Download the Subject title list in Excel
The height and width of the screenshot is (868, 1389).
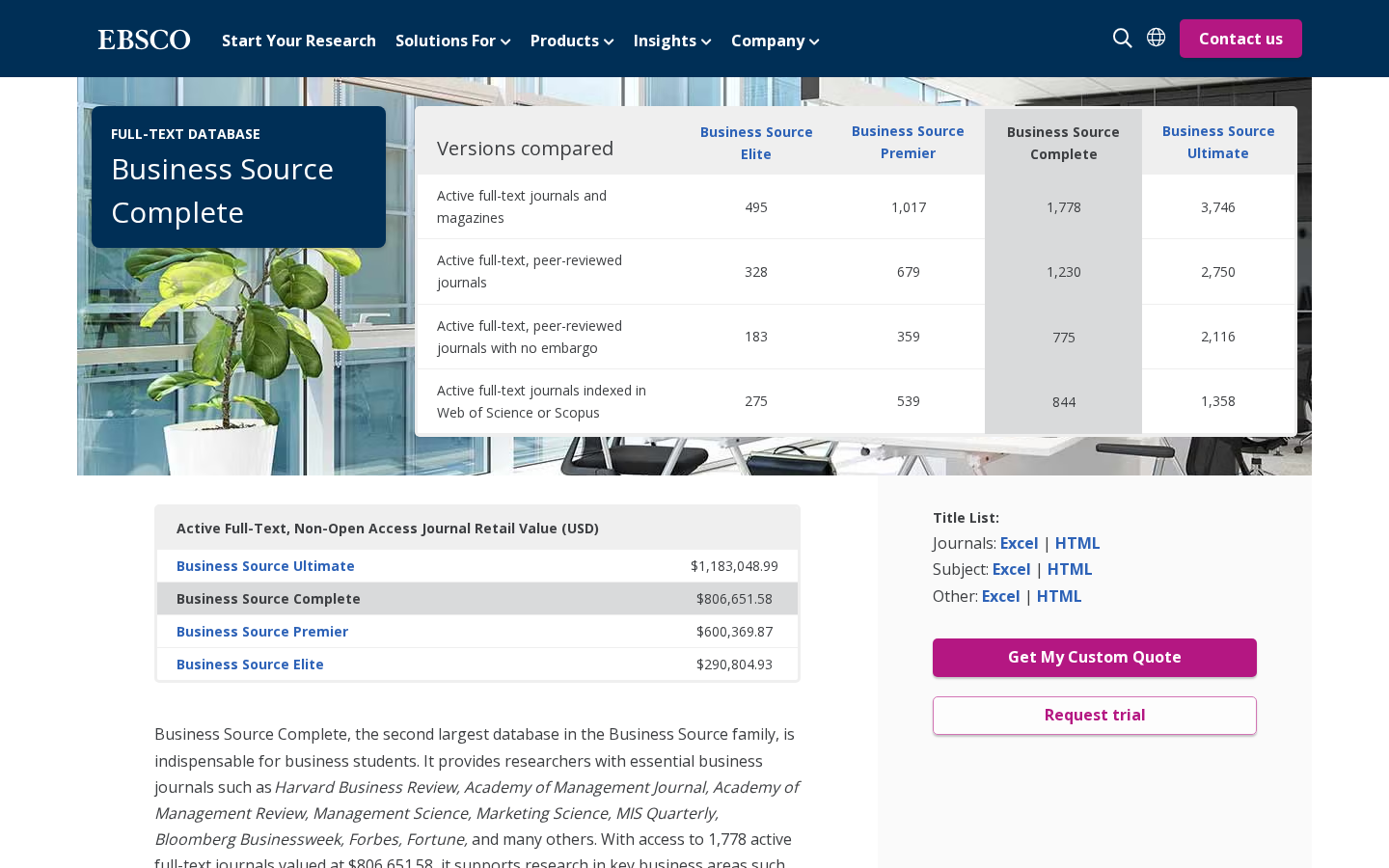tap(1011, 569)
